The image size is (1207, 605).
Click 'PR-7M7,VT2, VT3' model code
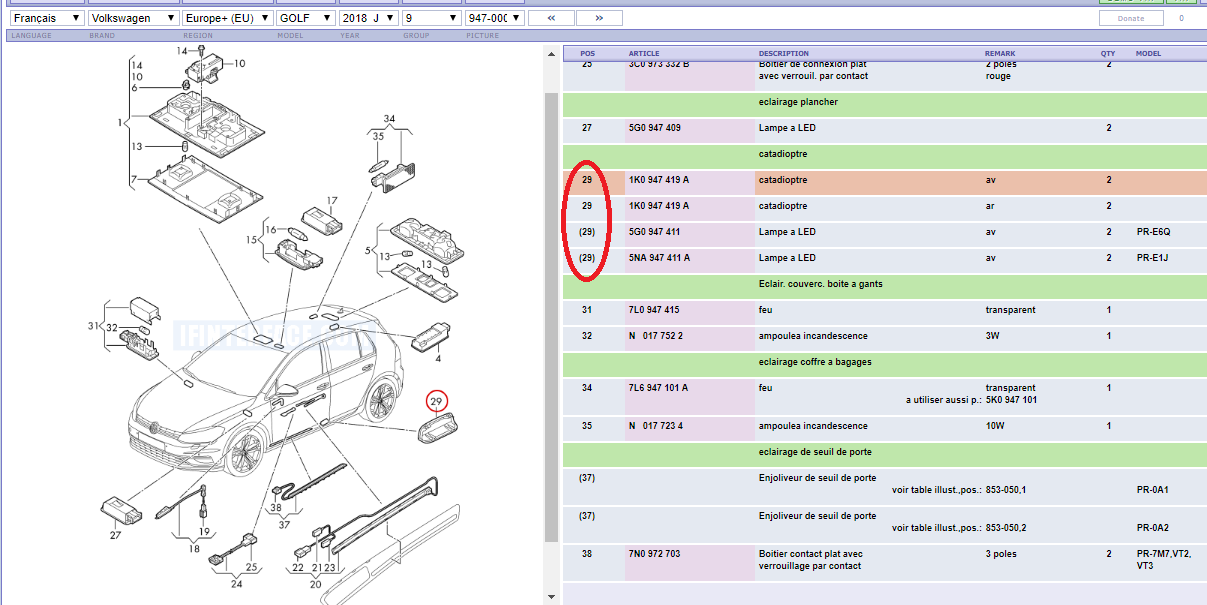click(x=1164, y=560)
